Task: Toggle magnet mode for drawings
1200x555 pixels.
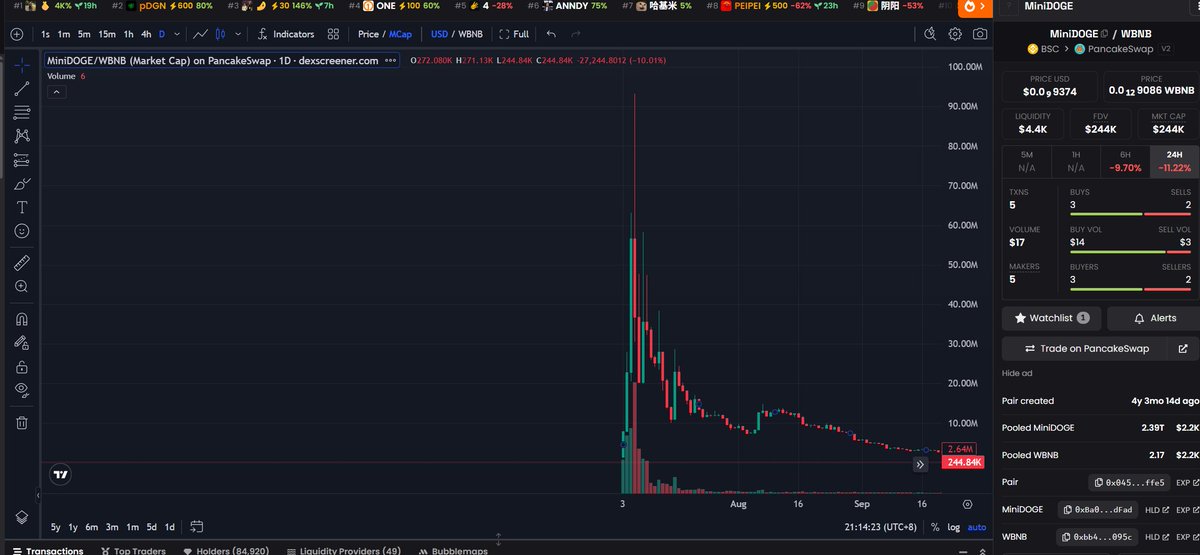Action: click(x=22, y=319)
